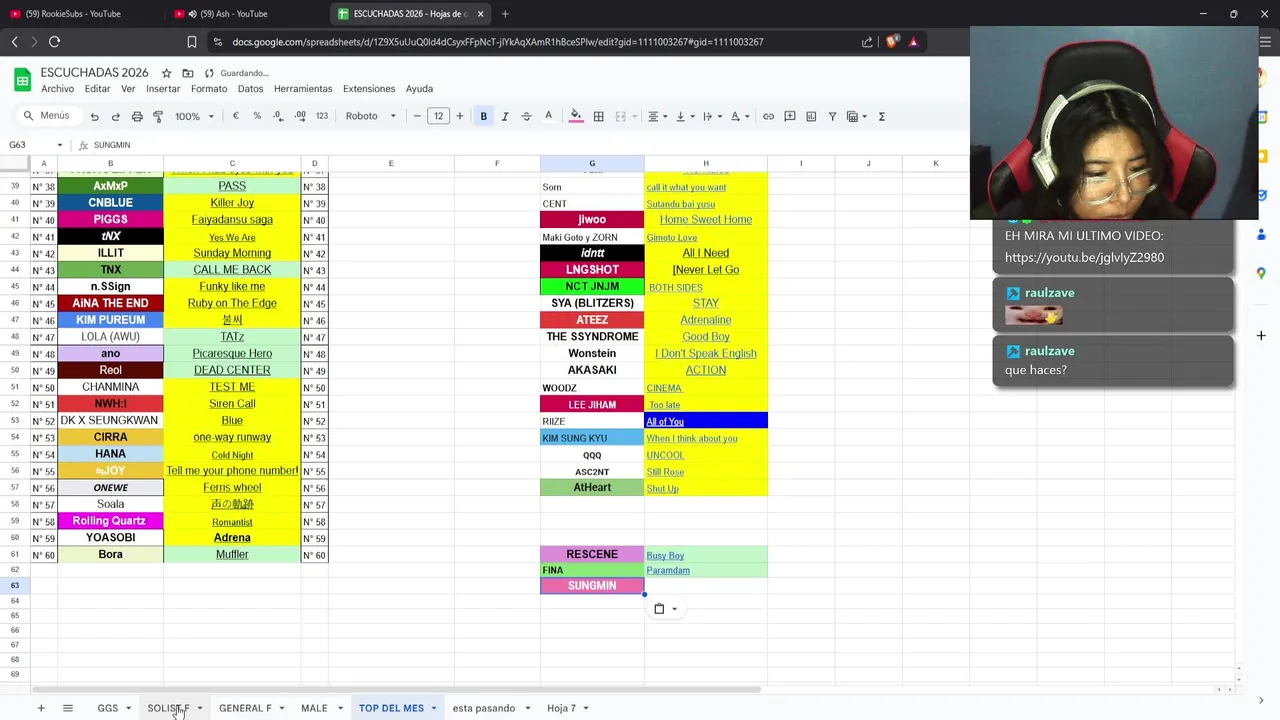Viewport: 1280px width, 720px height.
Task: Click the font size input field
Action: point(438,116)
